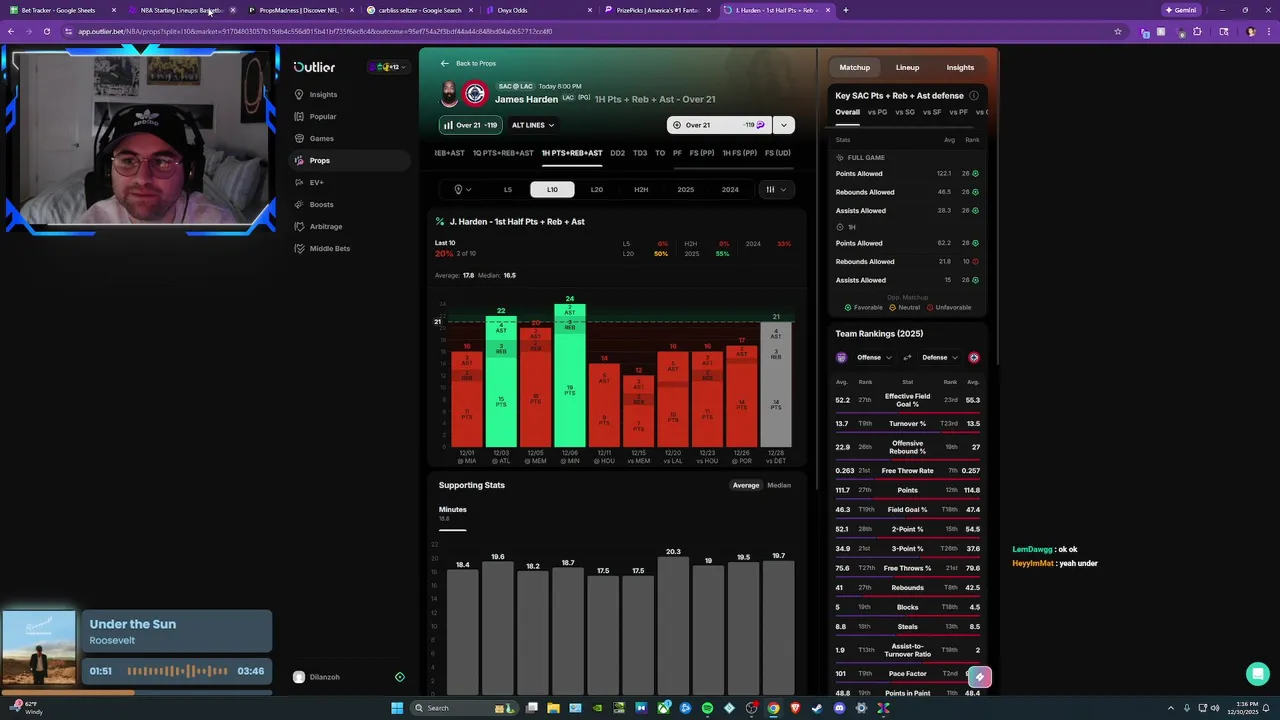This screenshot has width=1280, height=720.
Task: Click the Clippers logo in Team Rankings
Action: (x=974, y=357)
